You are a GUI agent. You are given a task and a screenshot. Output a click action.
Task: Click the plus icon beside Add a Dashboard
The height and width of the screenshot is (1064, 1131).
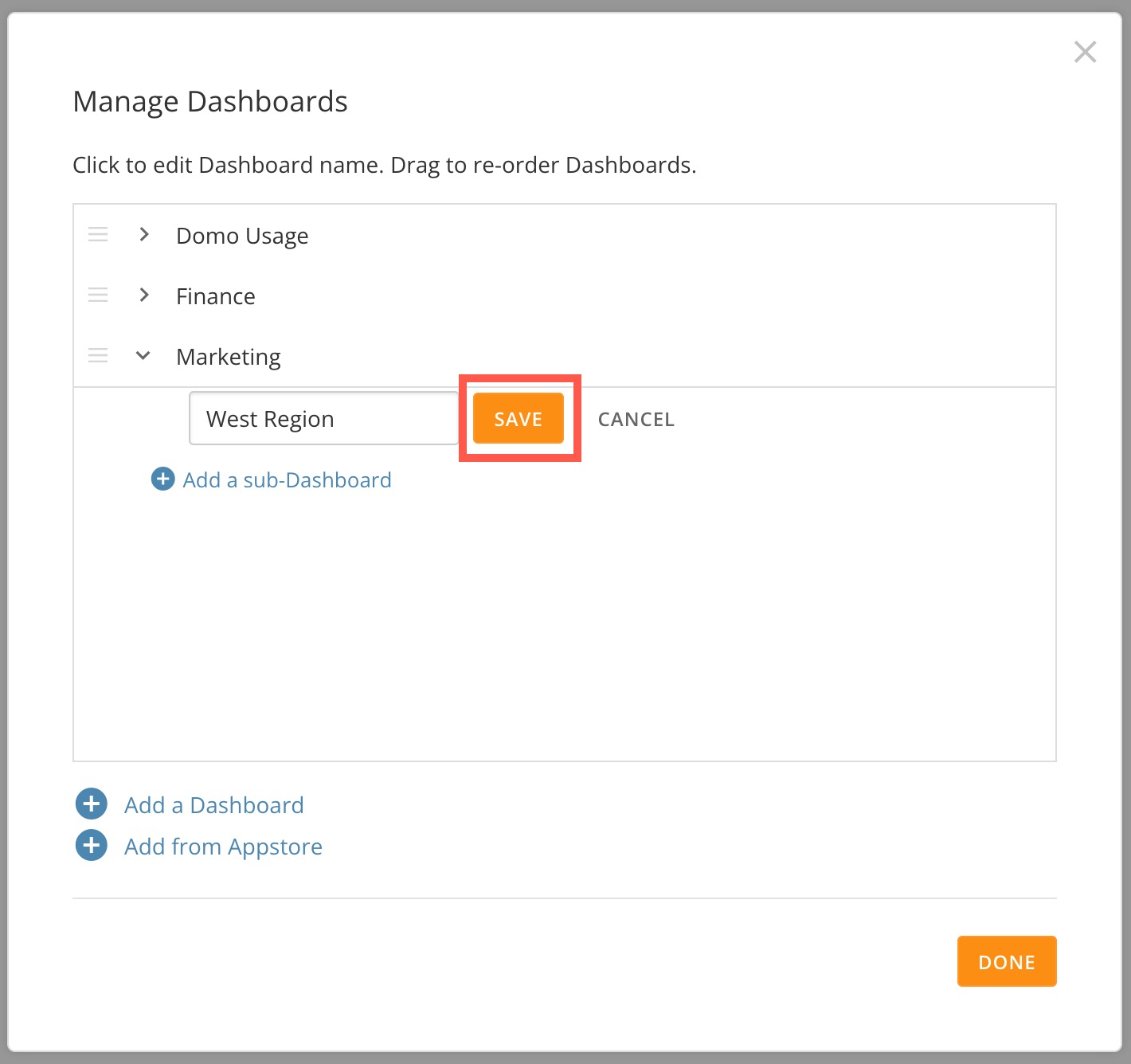click(90, 804)
